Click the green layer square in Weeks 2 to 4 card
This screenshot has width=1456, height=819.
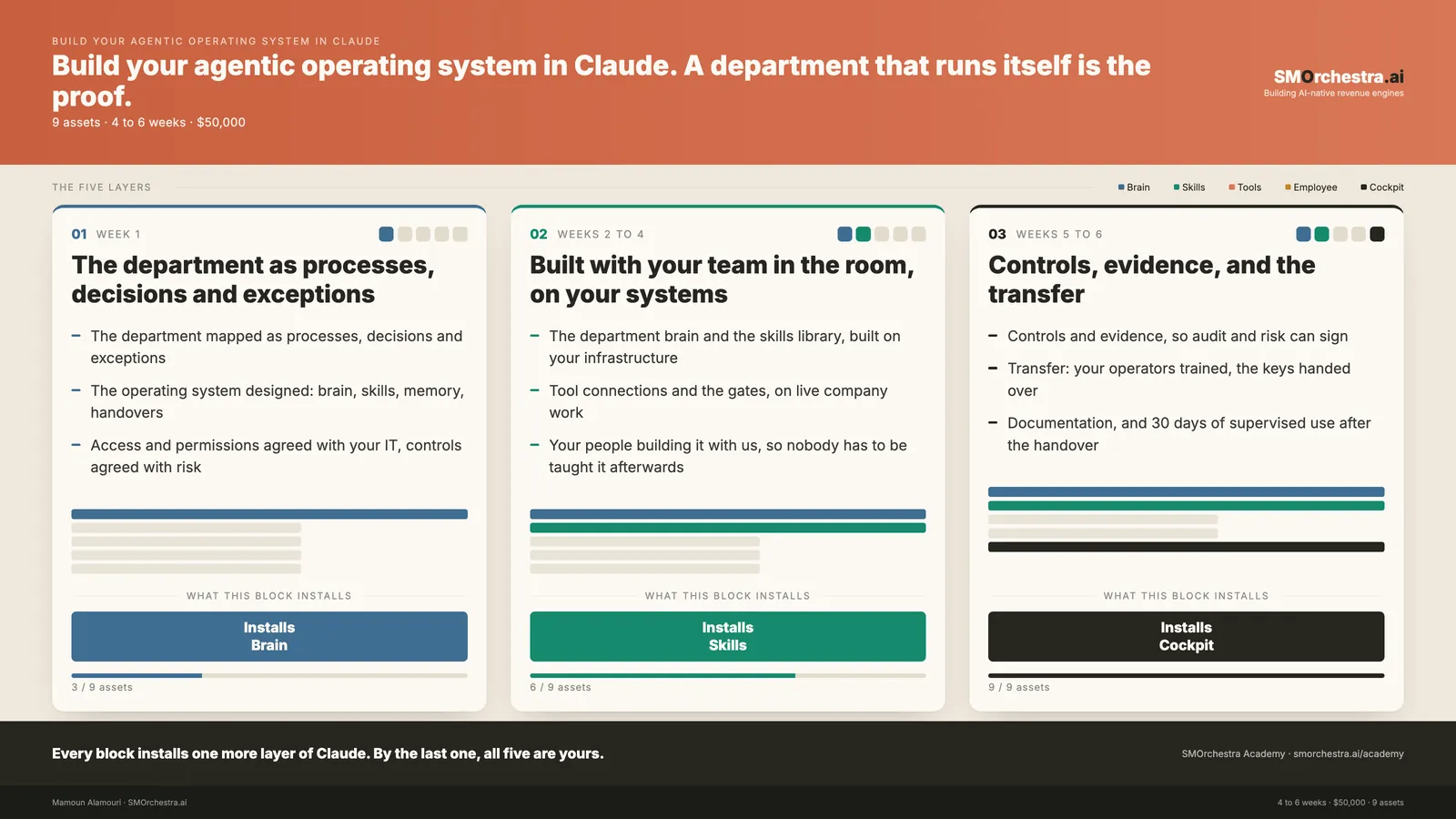coord(864,234)
